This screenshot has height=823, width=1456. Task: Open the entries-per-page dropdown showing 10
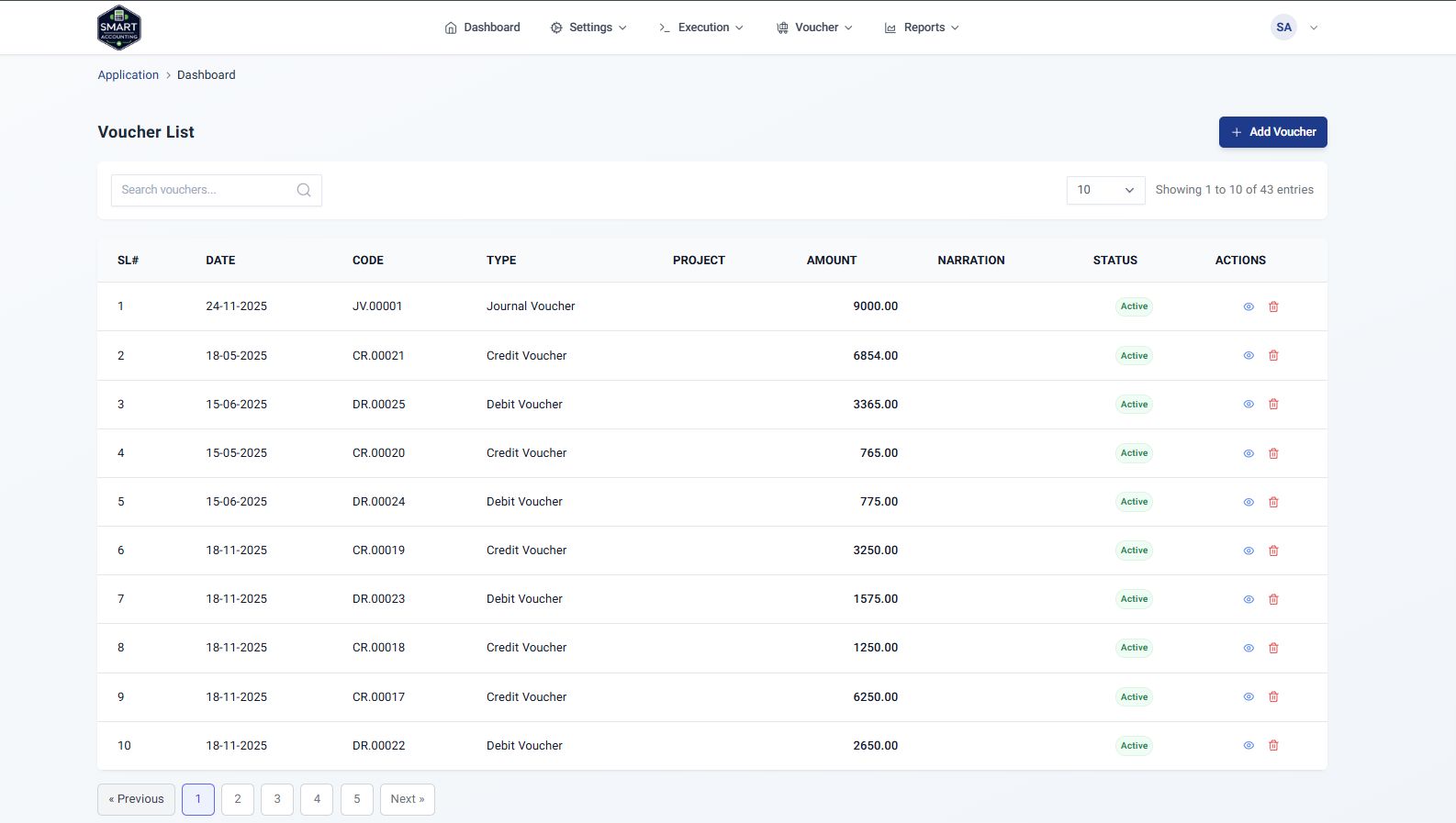coord(1105,190)
